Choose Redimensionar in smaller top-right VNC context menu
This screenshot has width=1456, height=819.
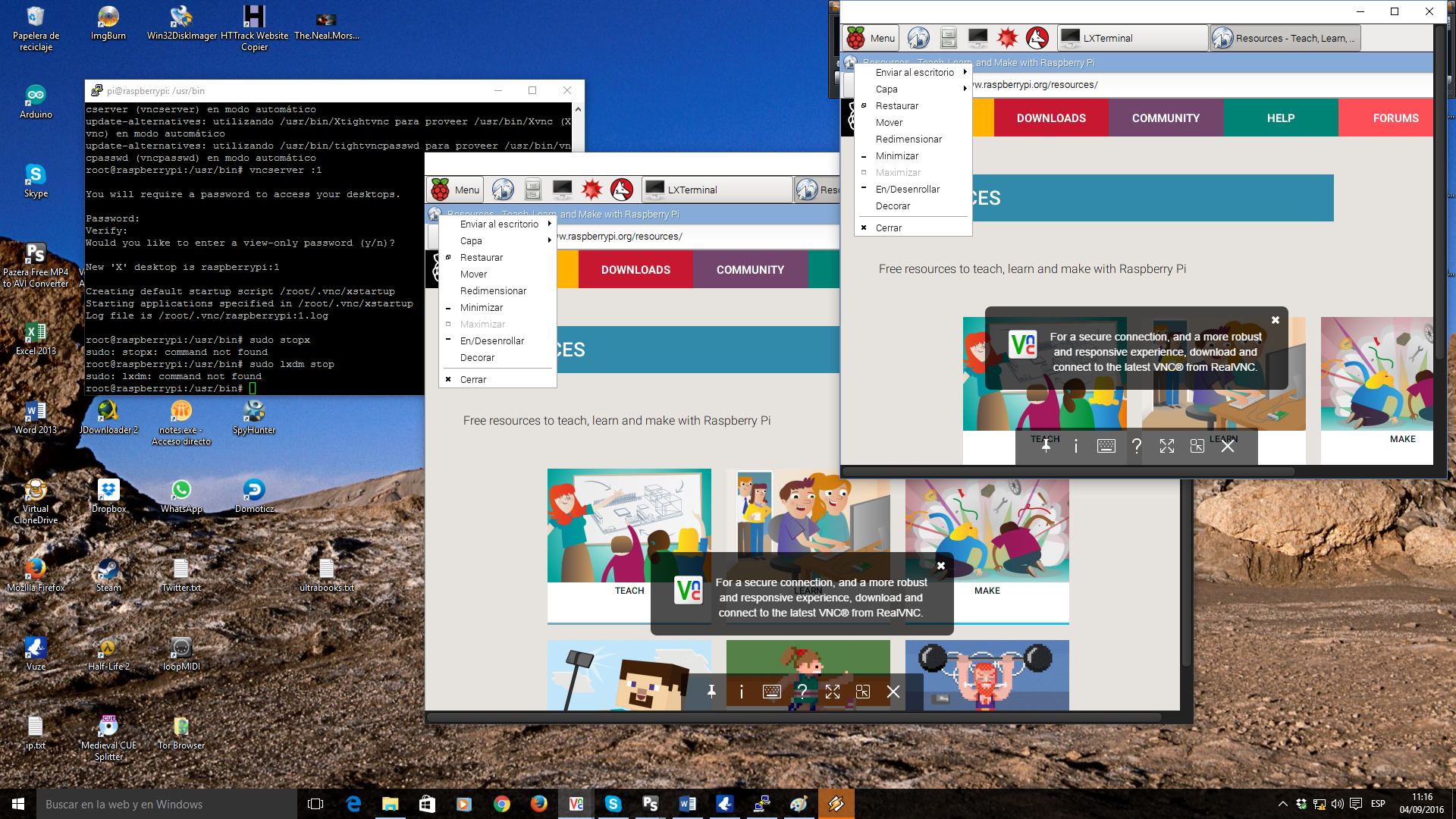tap(913, 139)
